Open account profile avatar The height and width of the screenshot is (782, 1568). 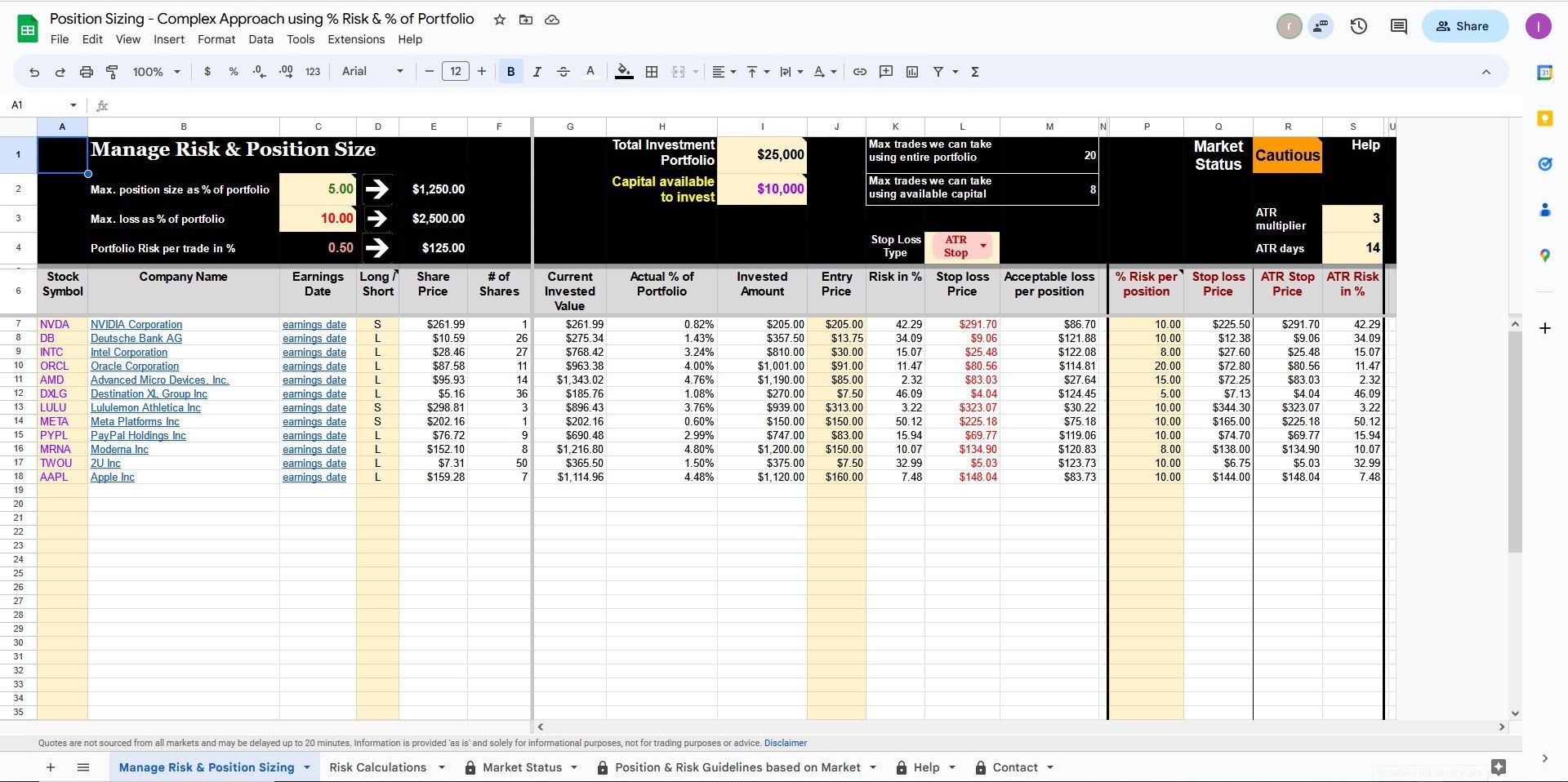pyautogui.click(x=1539, y=26)
